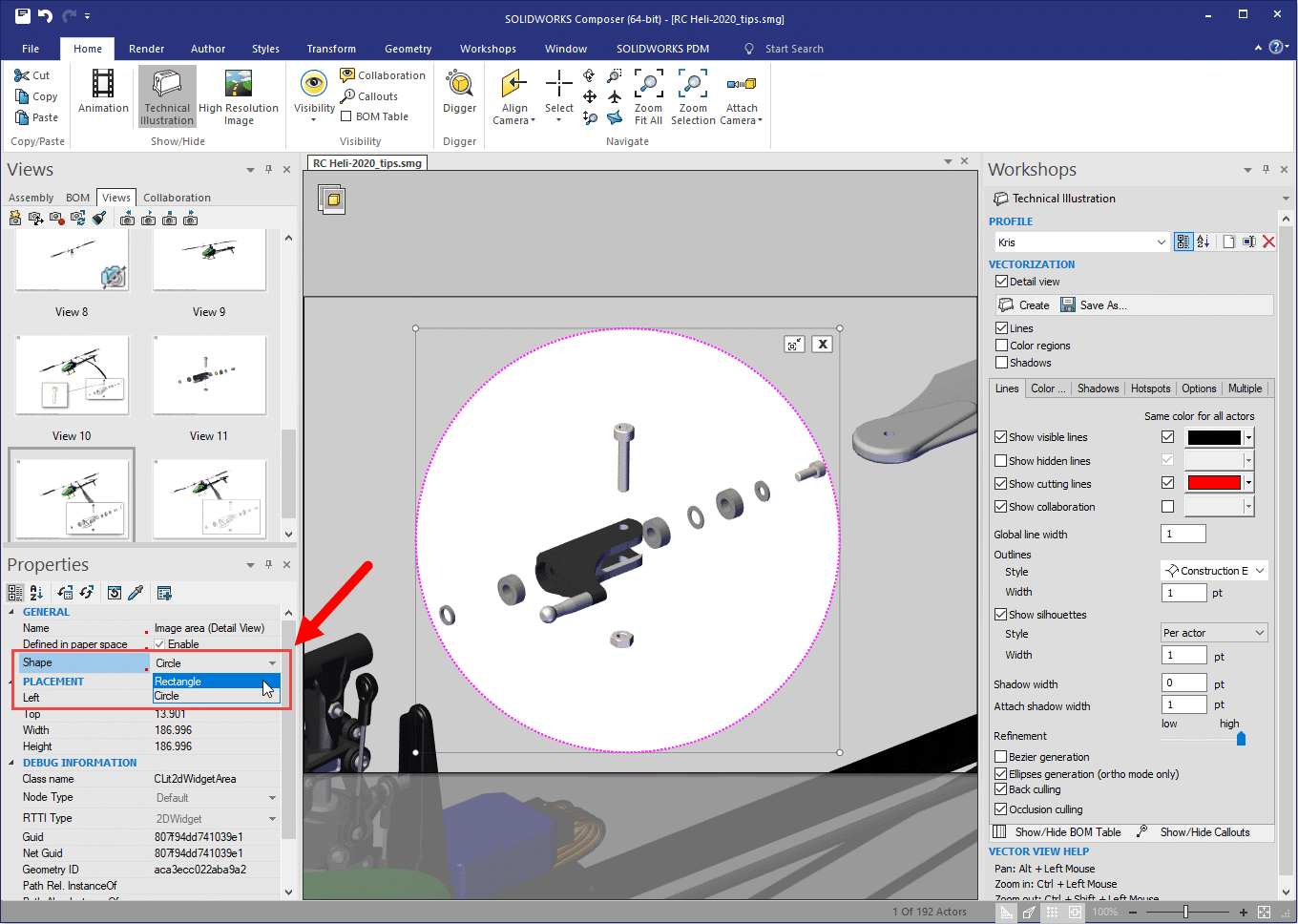The height and width of the screenshot is (924, 1298).
Task: Click the save icon in title bar
Action: click(x=23, y=15)
